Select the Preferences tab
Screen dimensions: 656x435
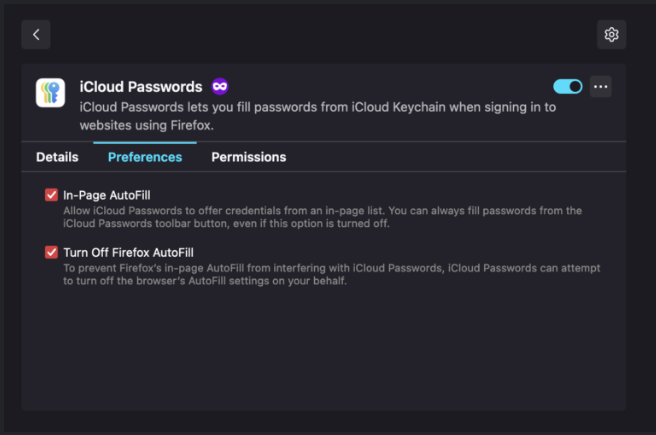pos(145,157)
